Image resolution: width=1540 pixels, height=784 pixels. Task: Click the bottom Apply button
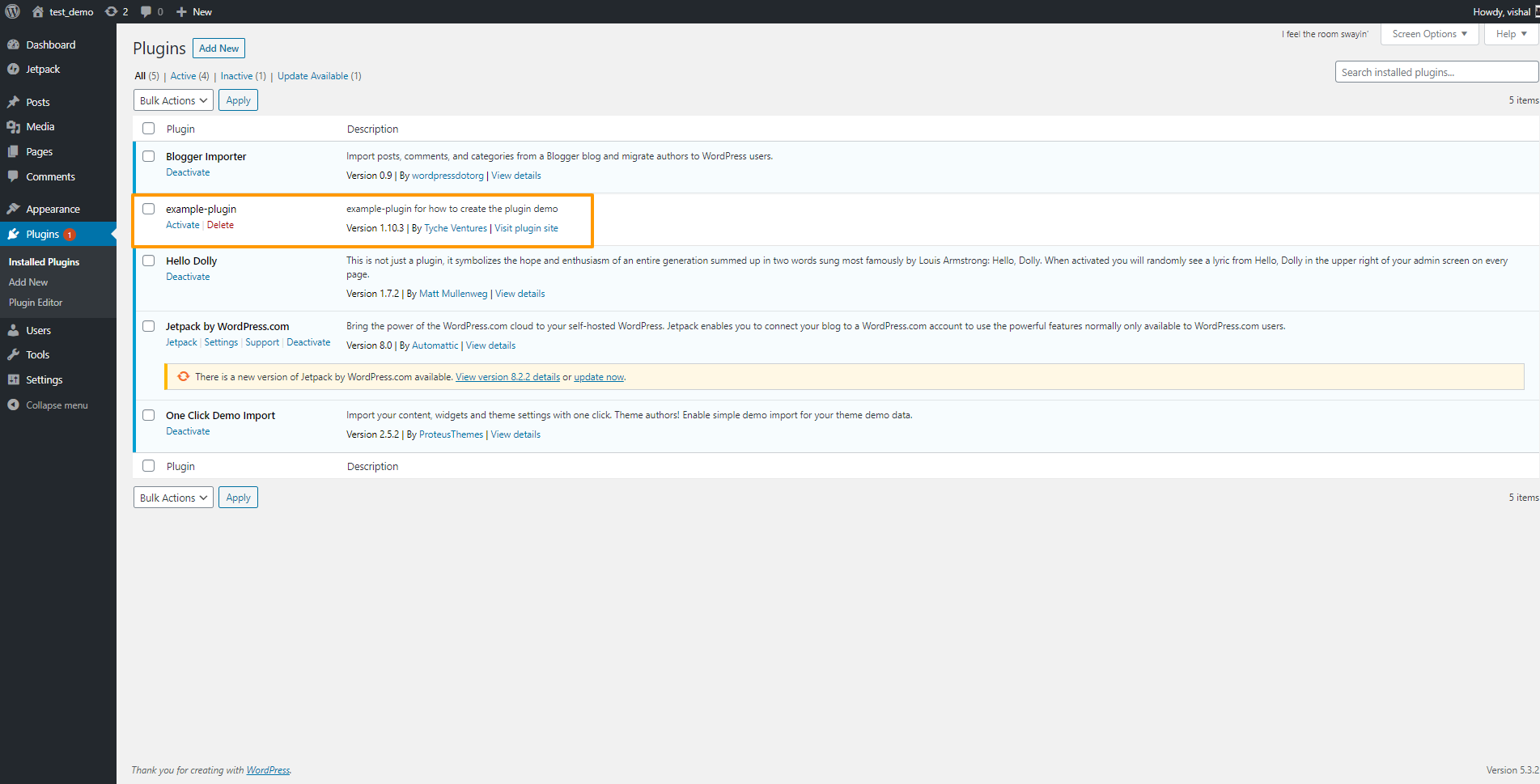click(x=238, y=498)
